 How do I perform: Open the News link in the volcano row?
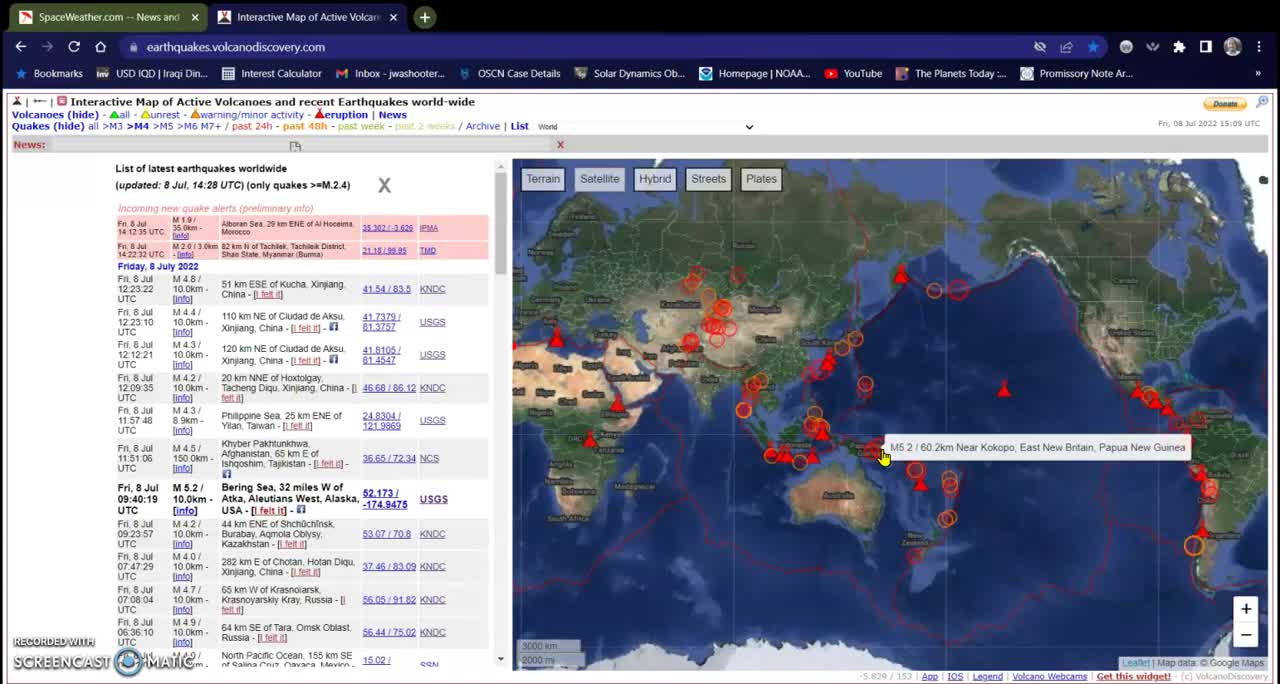point(392,115)
